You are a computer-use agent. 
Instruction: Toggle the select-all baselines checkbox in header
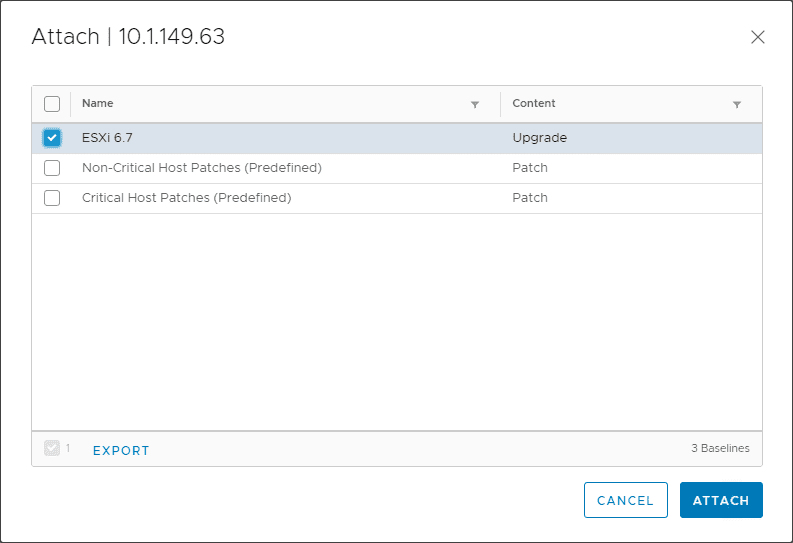[52, 104]
